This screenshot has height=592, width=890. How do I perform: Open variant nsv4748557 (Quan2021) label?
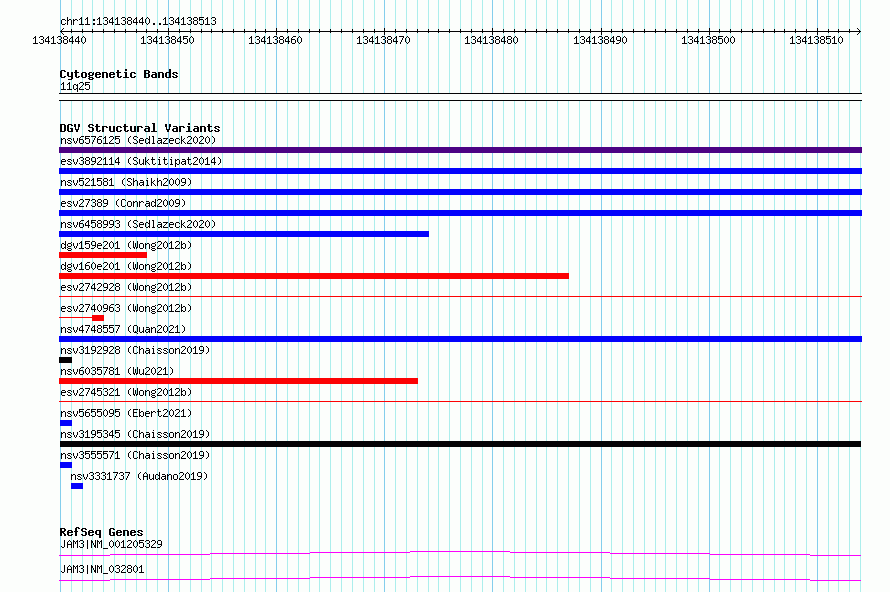pos(123,329)
